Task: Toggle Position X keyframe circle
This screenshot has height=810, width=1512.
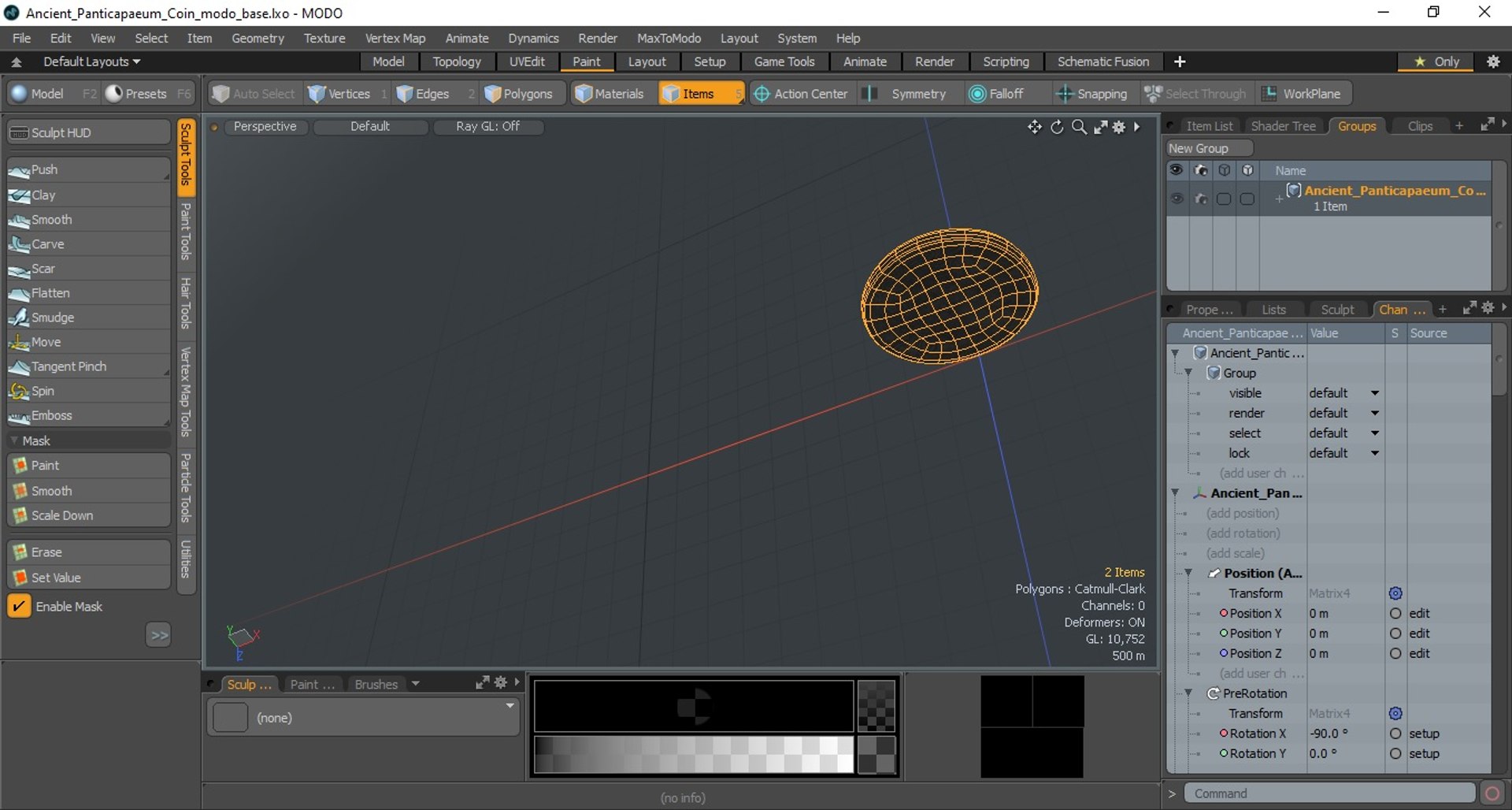Action: [1395, 613]
